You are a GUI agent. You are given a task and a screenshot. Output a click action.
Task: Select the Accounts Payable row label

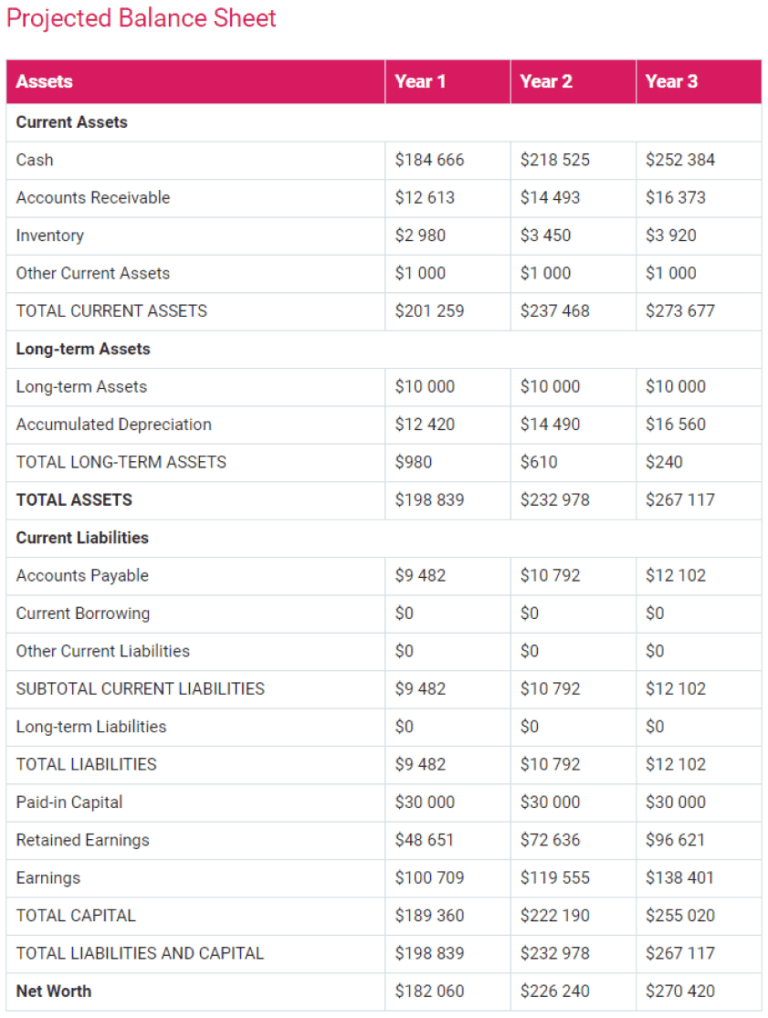point(82,576)
